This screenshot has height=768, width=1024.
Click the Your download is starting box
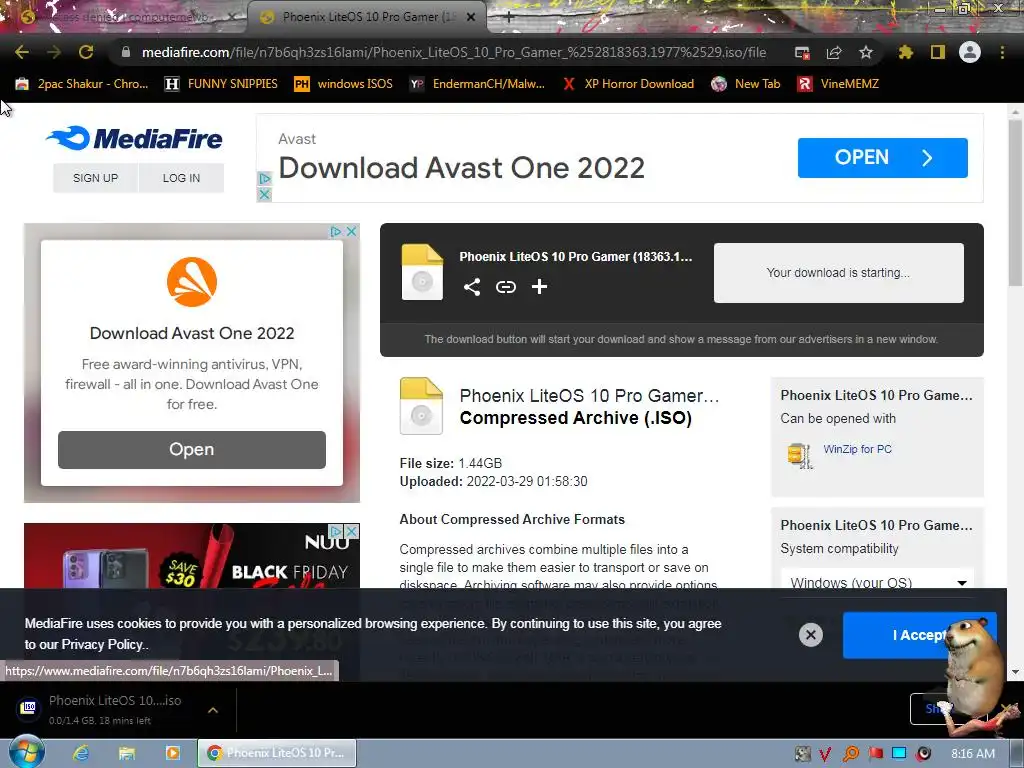838,272
